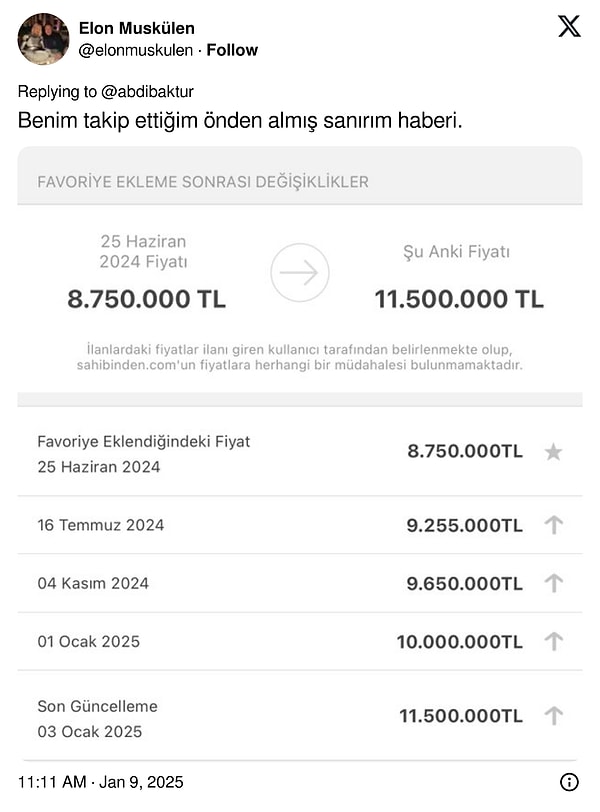600x812 pixels.
Task: Click the X logo icon
Action: tap(569, 26)
